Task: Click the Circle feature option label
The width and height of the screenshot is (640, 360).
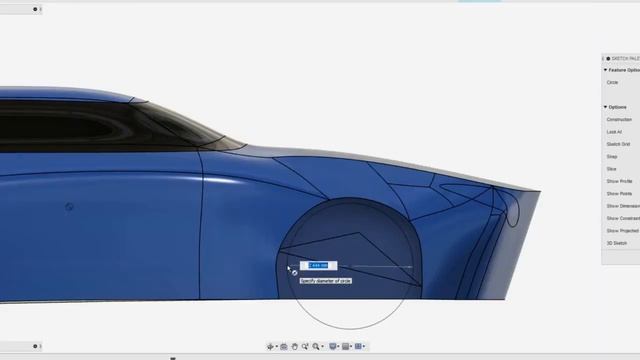Action: coord(612,82)
